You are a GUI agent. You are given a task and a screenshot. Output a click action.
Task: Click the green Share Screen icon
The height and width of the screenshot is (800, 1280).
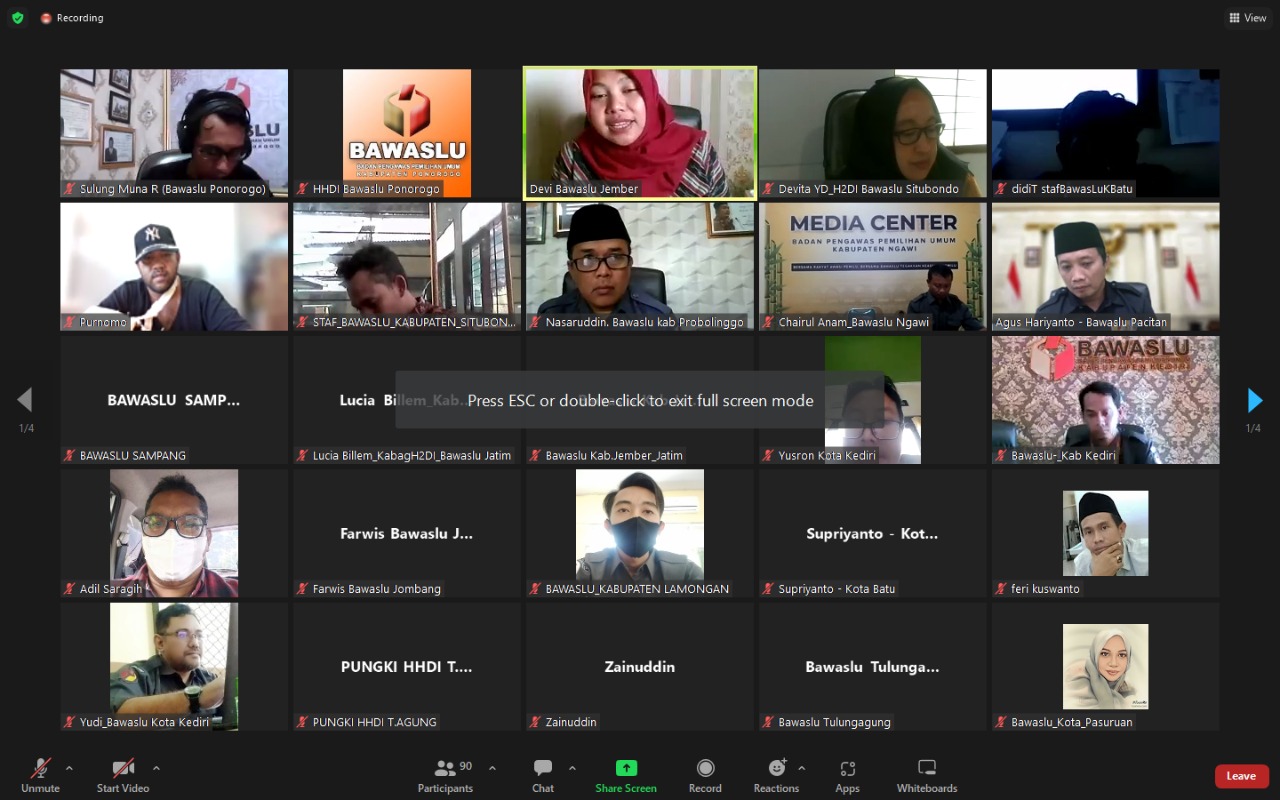click(x=626, y=769)
